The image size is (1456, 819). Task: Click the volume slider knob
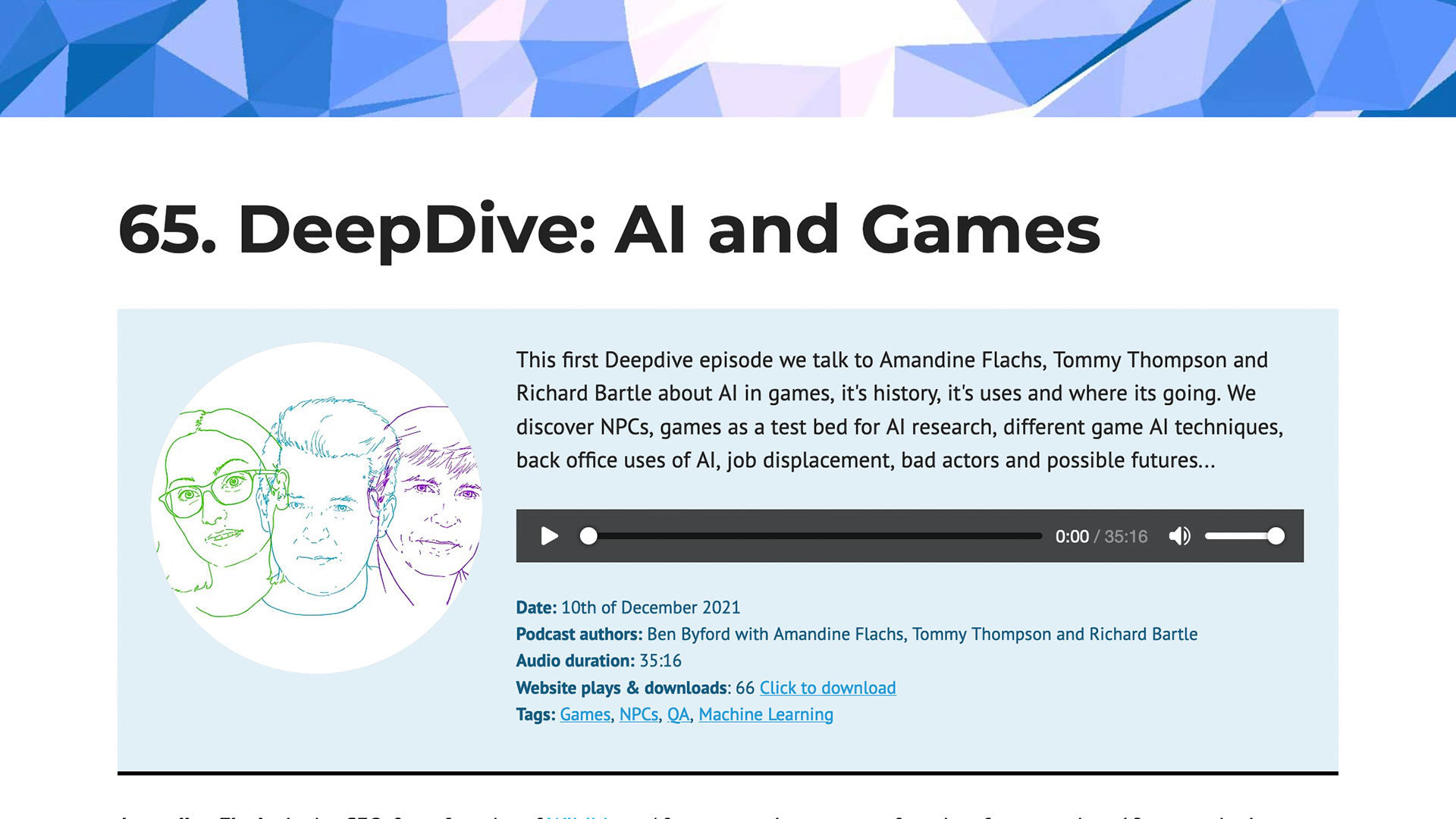(1276, 536)
